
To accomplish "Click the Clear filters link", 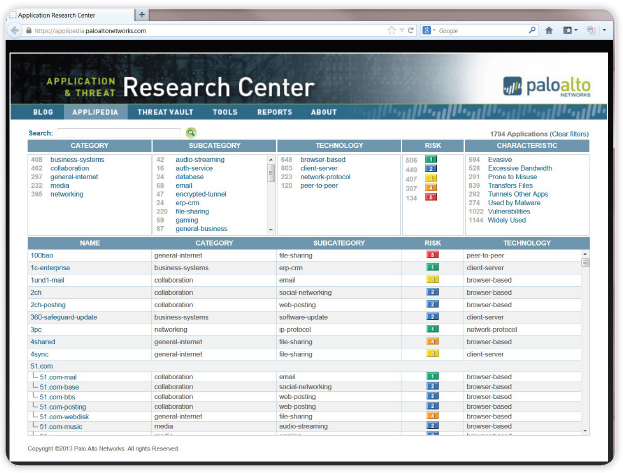I will point(570,134).
